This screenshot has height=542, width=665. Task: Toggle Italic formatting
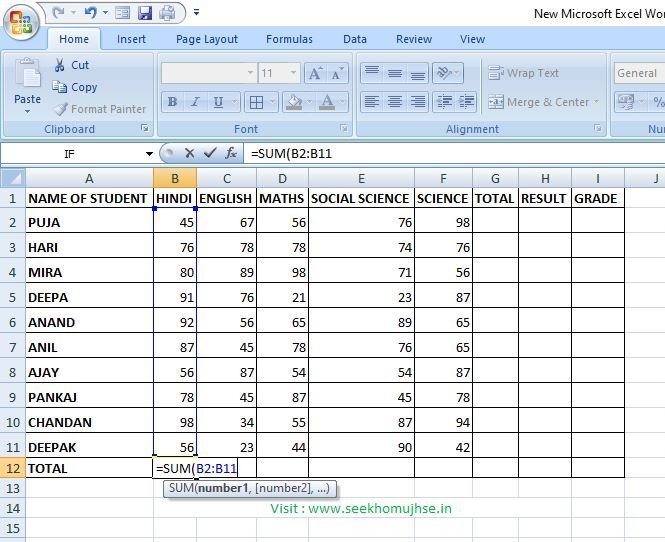[x=194, y=102]
